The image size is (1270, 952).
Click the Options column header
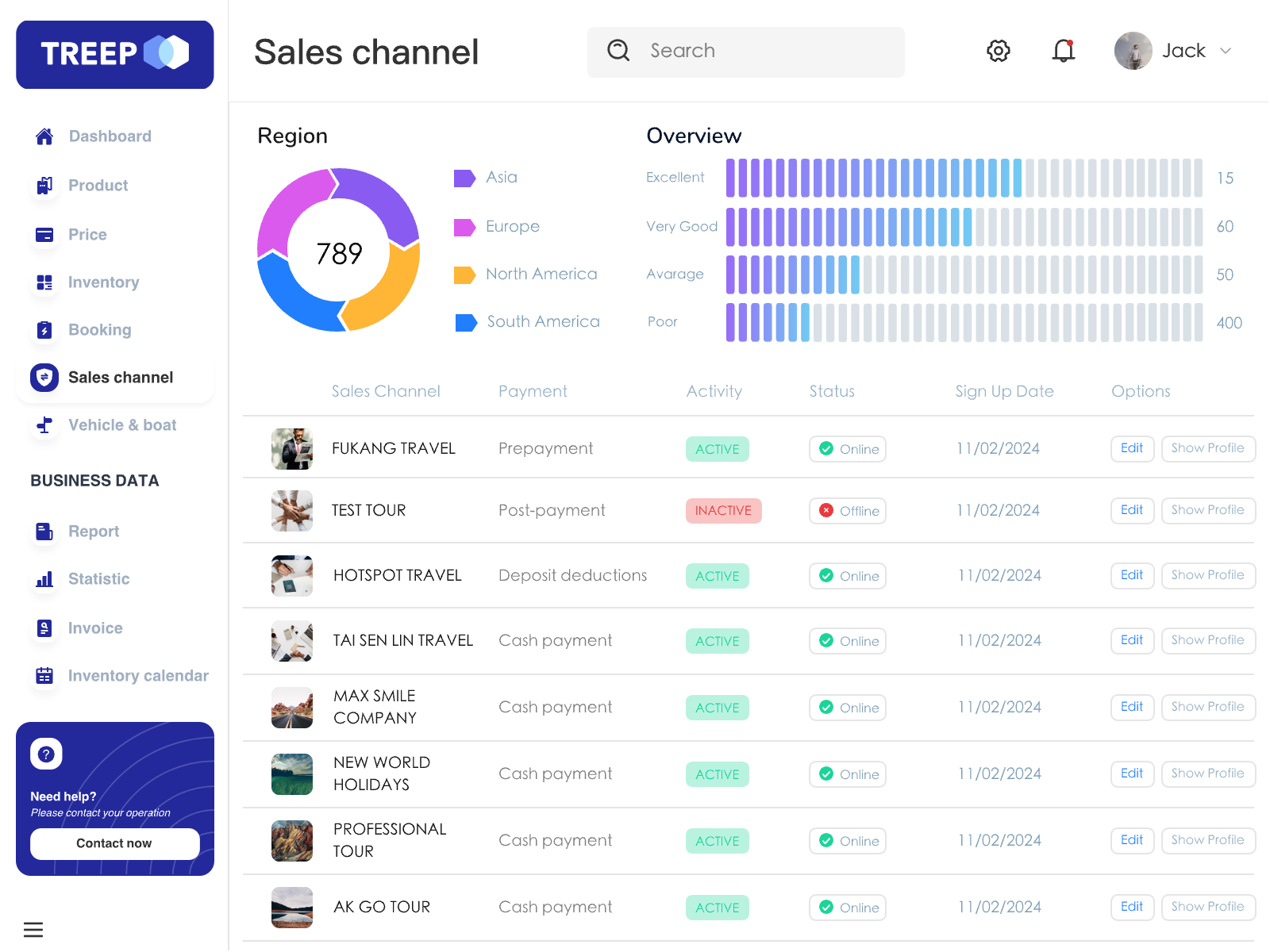(1141, 391)
